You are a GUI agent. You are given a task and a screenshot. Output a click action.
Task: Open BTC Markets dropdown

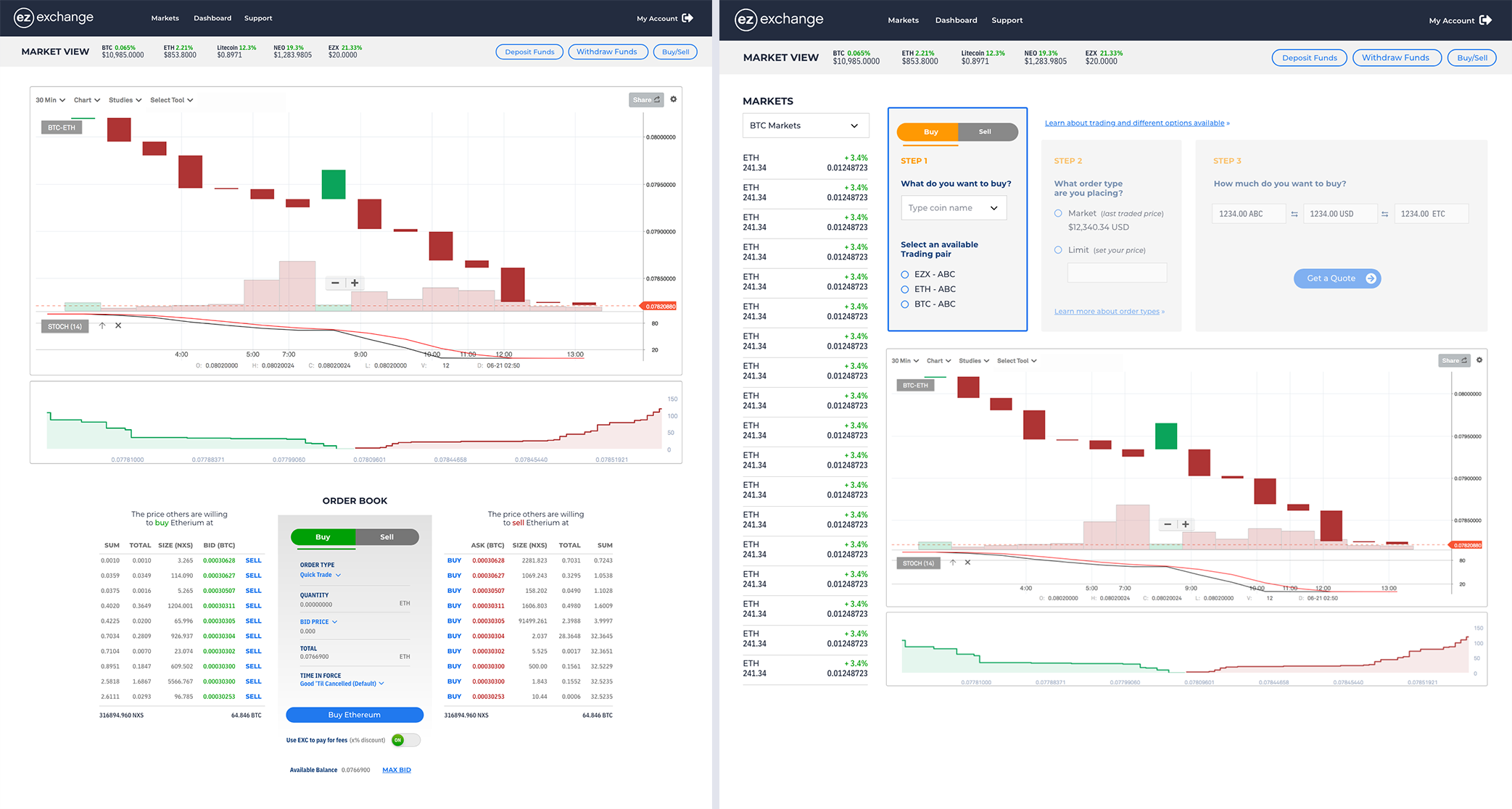tap(805, 125)
